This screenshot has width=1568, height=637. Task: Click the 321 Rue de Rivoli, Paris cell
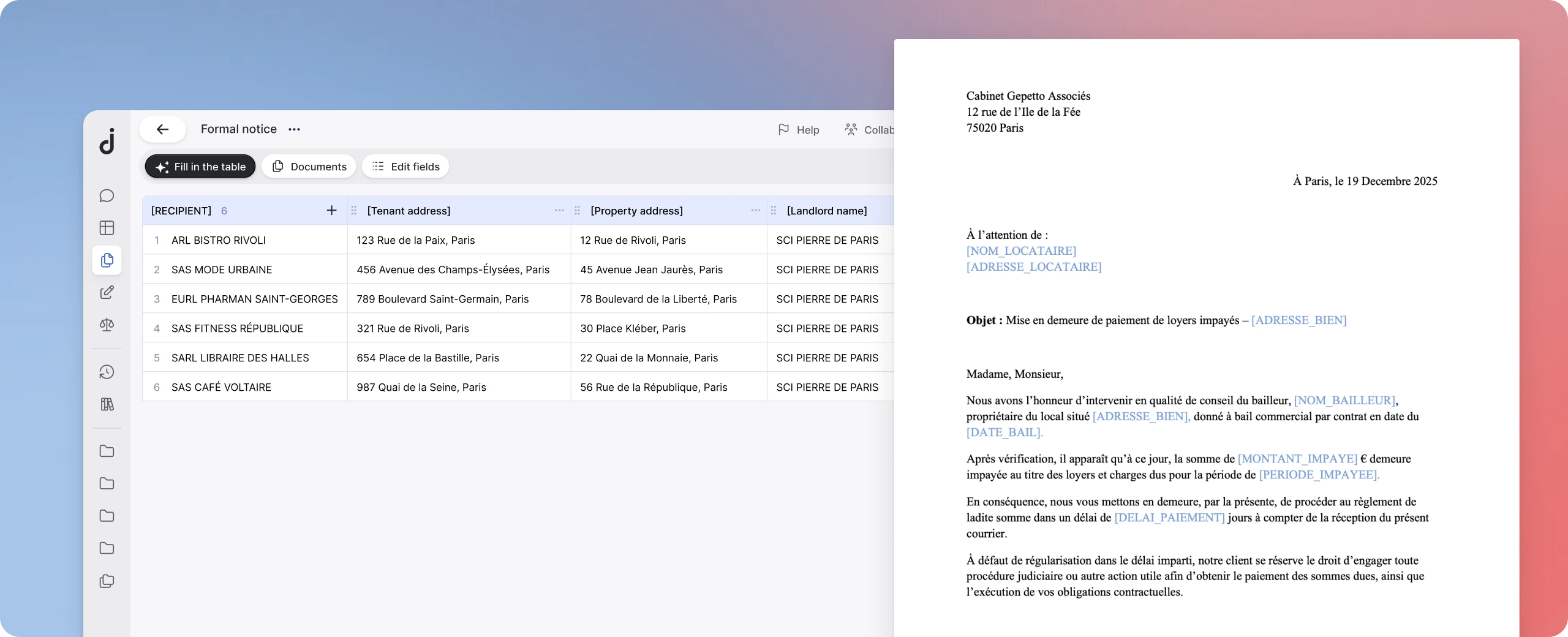[x=459, y=328]
